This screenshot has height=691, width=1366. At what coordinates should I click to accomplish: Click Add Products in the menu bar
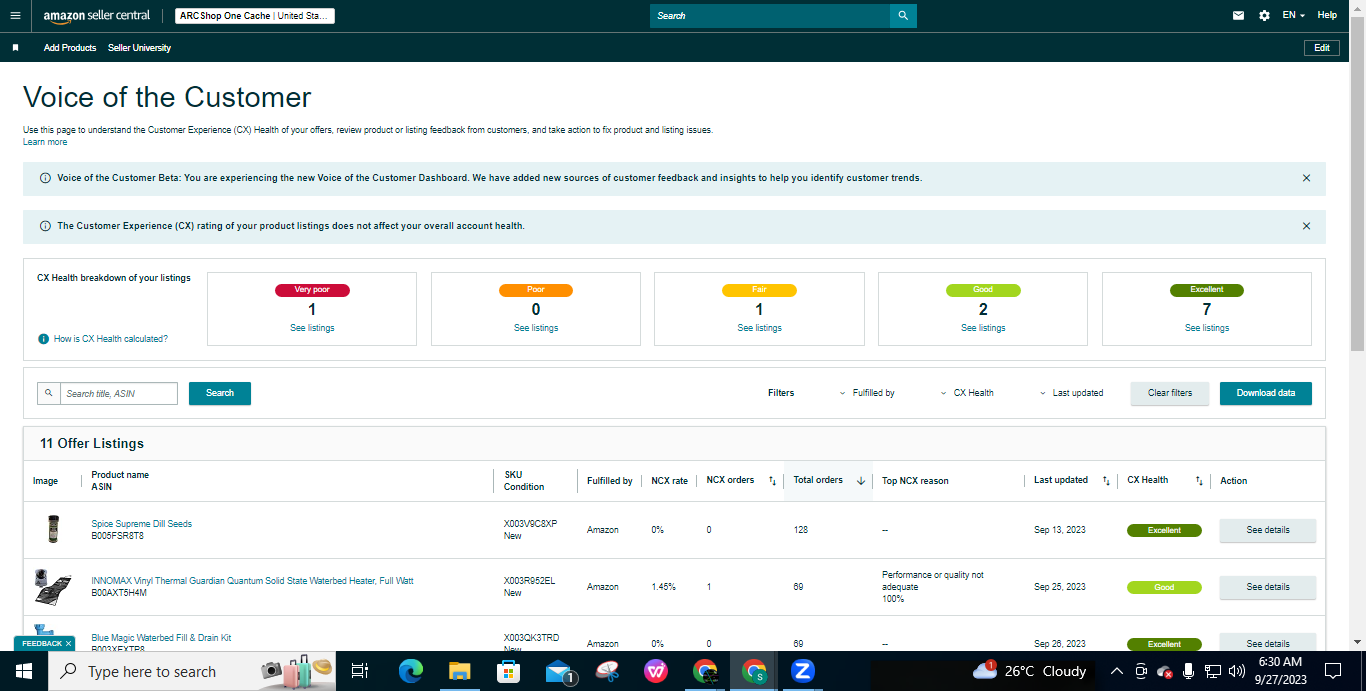pyautogui.click(x=70, y=48)
